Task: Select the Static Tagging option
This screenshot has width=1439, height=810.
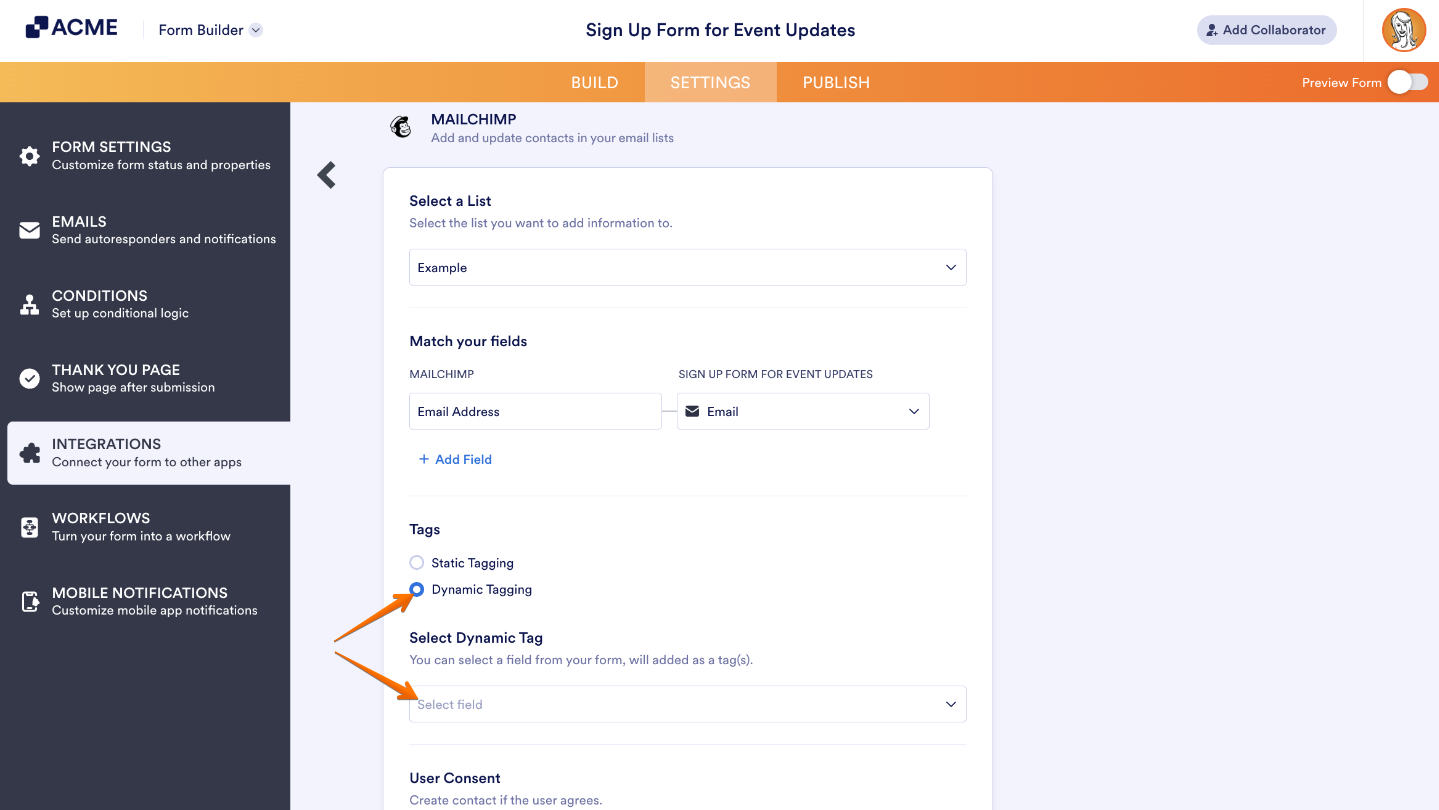Action: 415,562
